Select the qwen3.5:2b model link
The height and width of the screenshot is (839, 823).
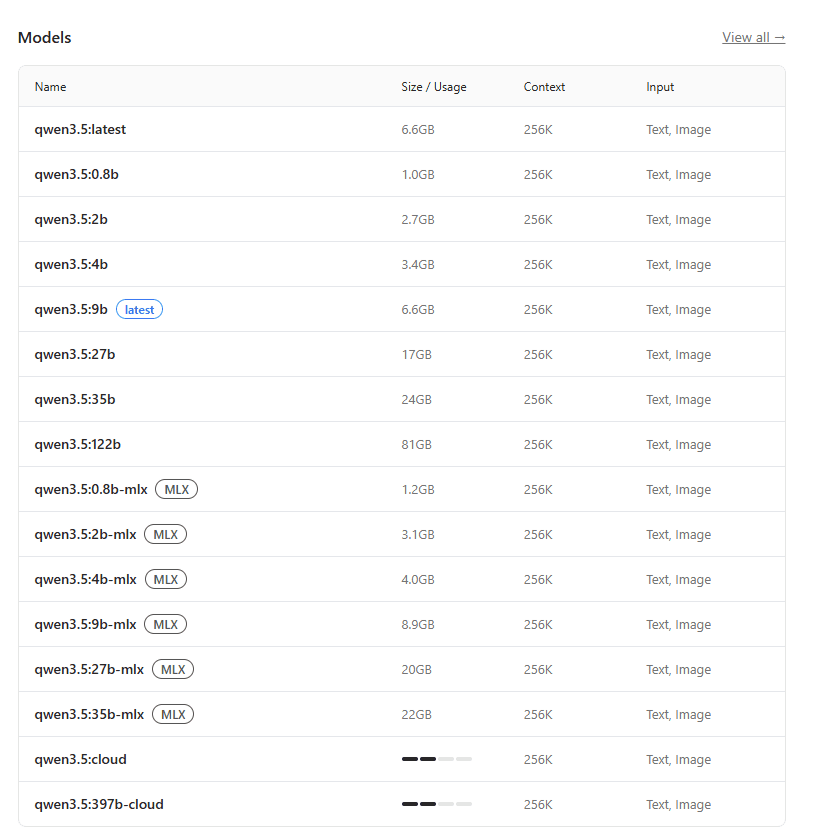pos(71,219)
